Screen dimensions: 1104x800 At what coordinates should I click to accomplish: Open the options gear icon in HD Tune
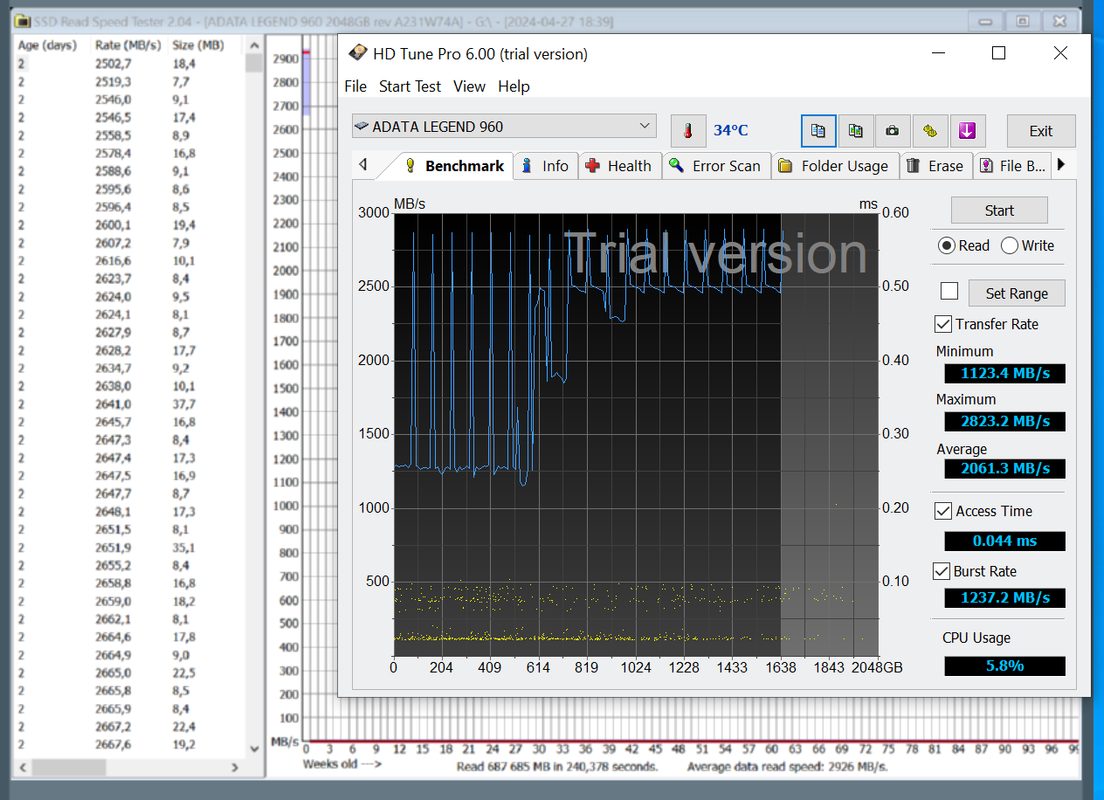click(x=930, y=130)
